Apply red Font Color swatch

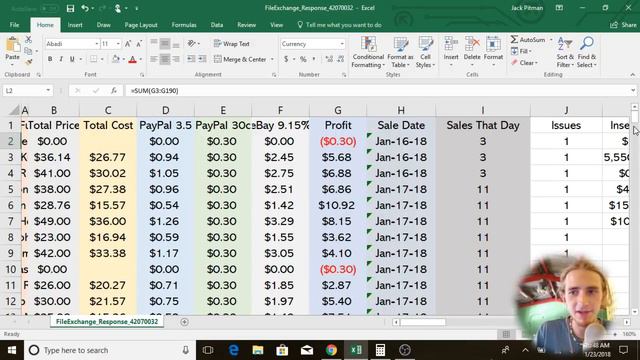(x=132, y=60)
